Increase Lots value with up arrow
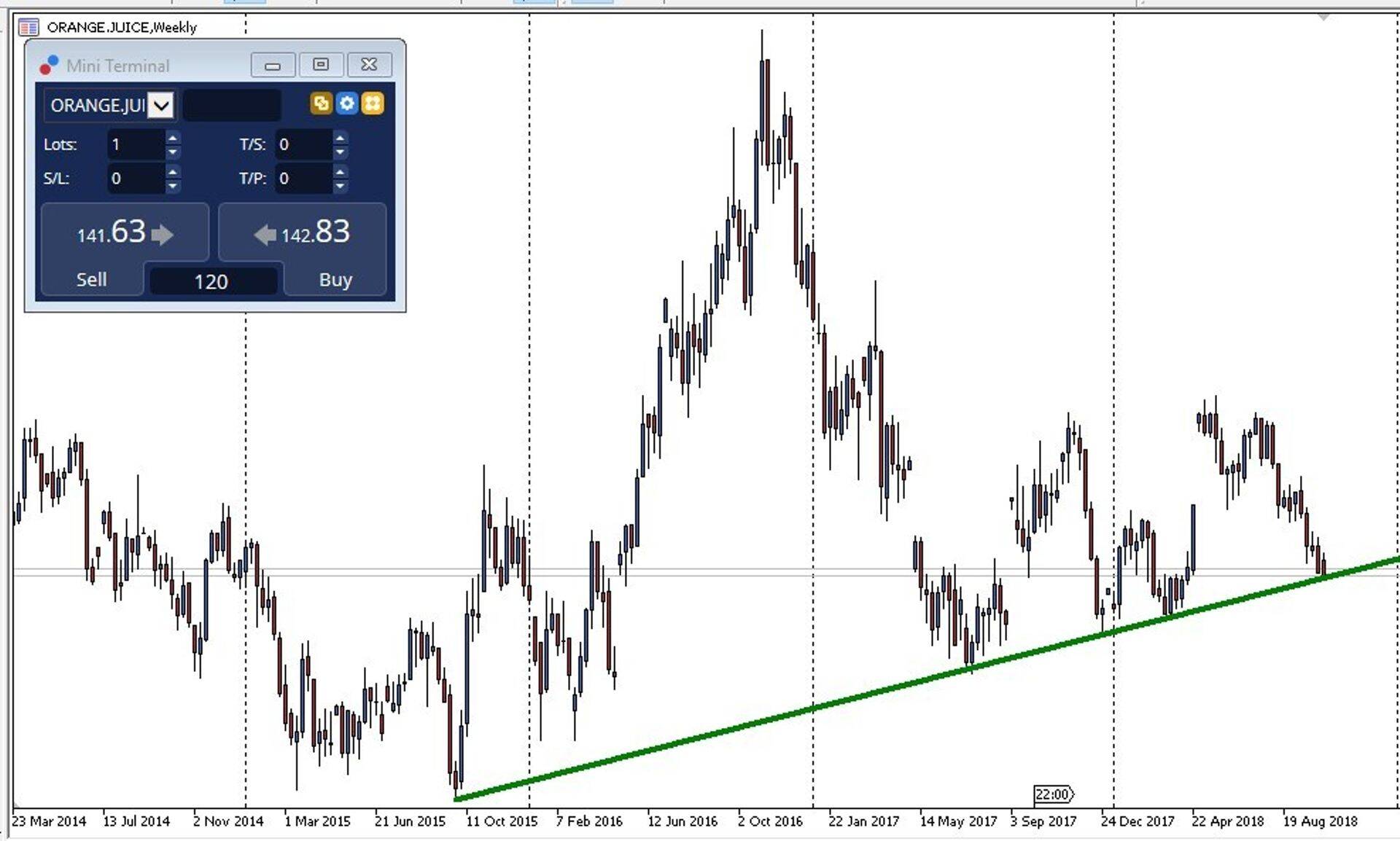Screen dimensions: 1400x841 (x=172, y=137)
